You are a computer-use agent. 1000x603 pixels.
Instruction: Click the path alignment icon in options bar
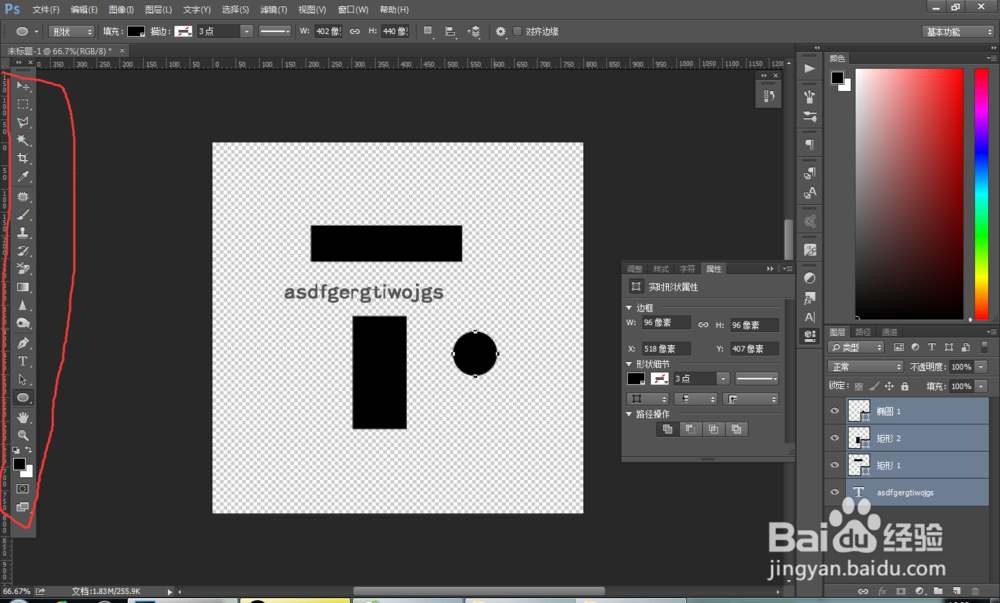[450, 31]
